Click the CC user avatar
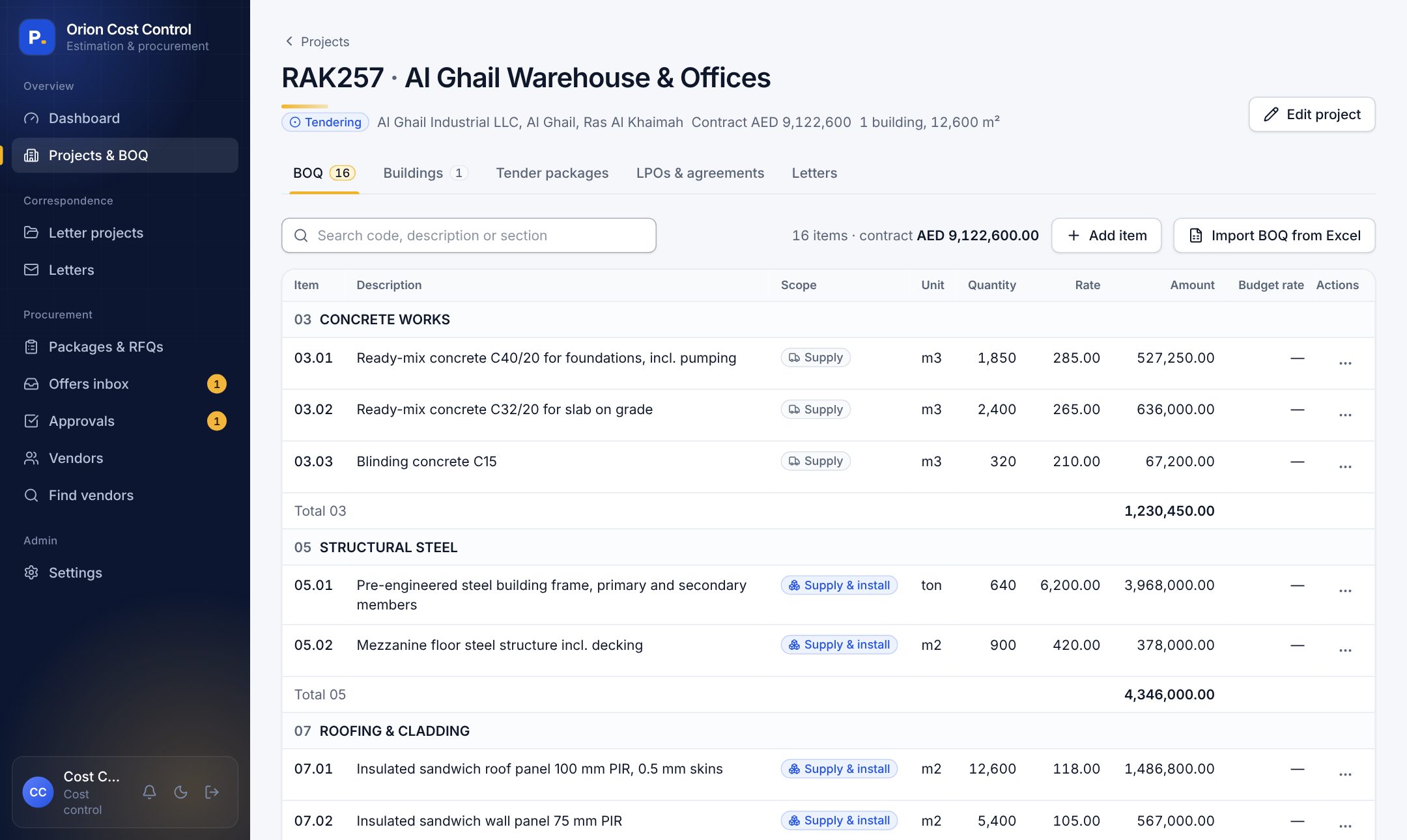Screen dimensions: 1407x840 (x=38, y=792)
